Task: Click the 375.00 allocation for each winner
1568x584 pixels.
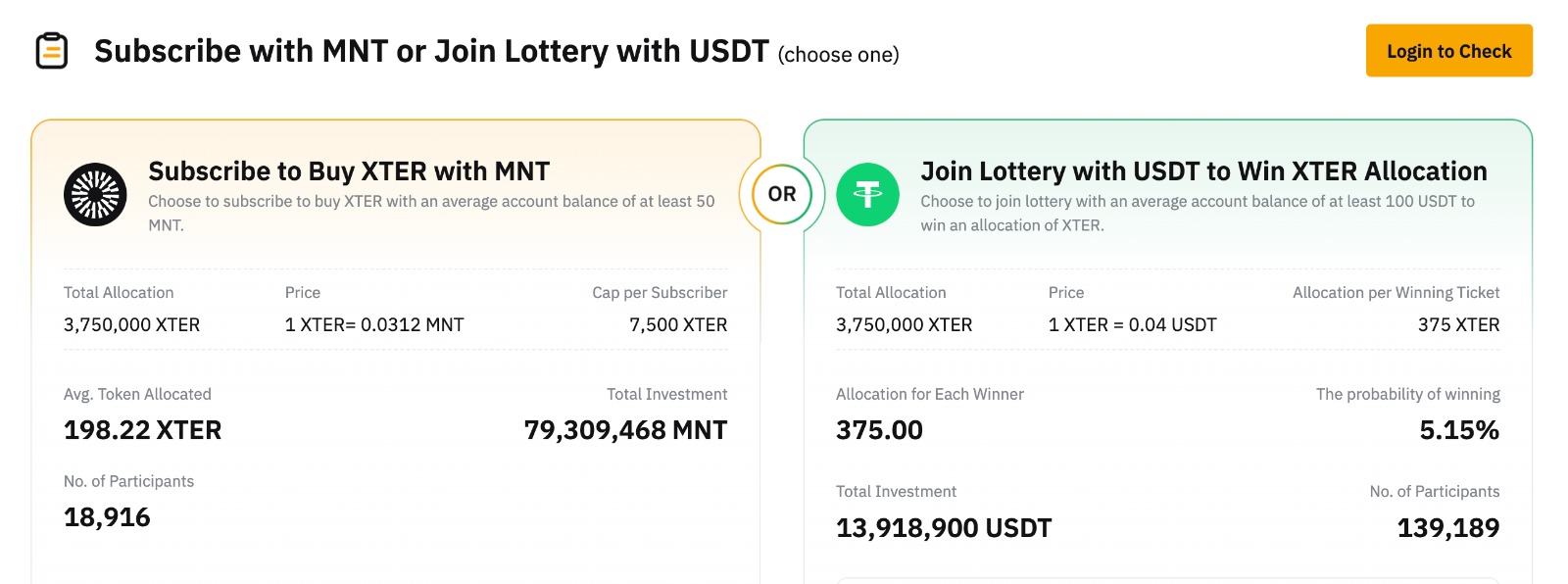Action: 879,430
